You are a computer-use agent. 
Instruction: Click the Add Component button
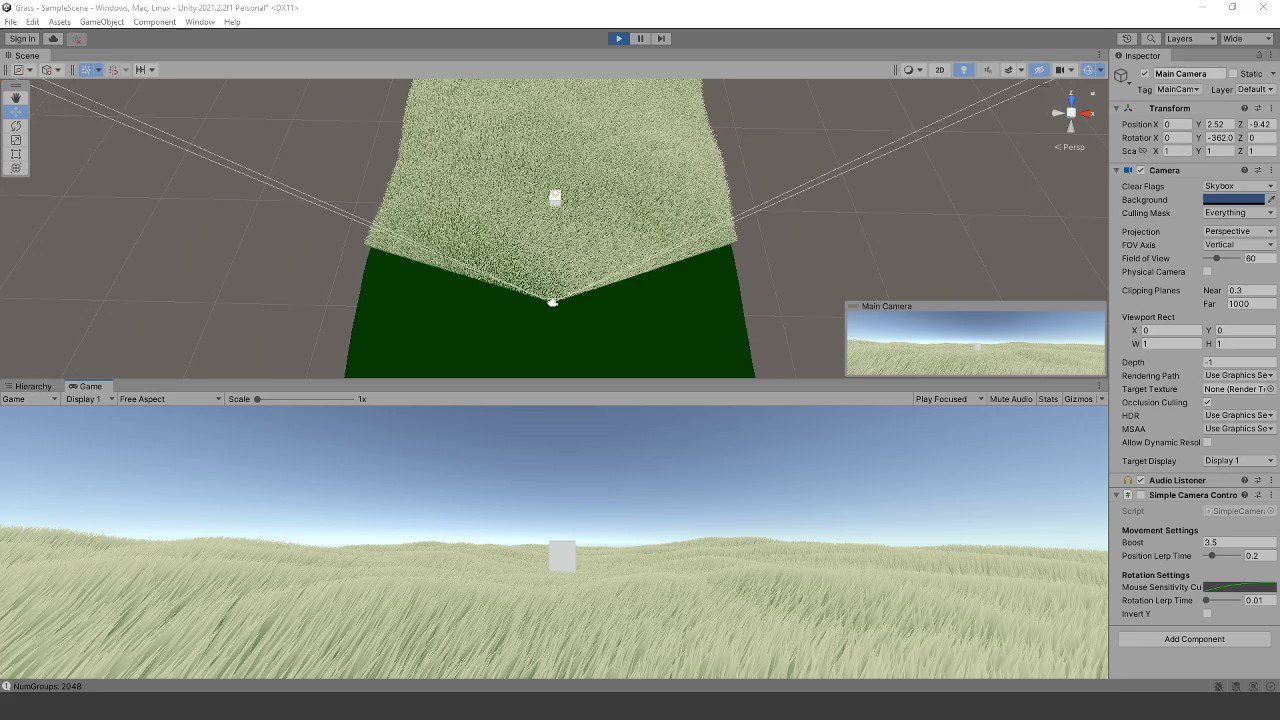pyautogui.click(x=1194, y=638)
